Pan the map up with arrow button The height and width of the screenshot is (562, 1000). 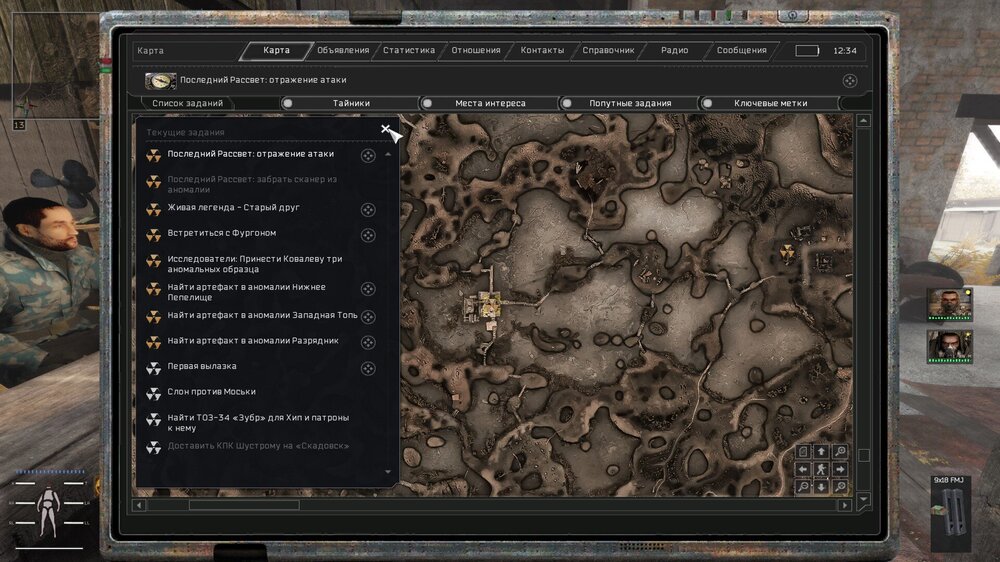point(821,452)
